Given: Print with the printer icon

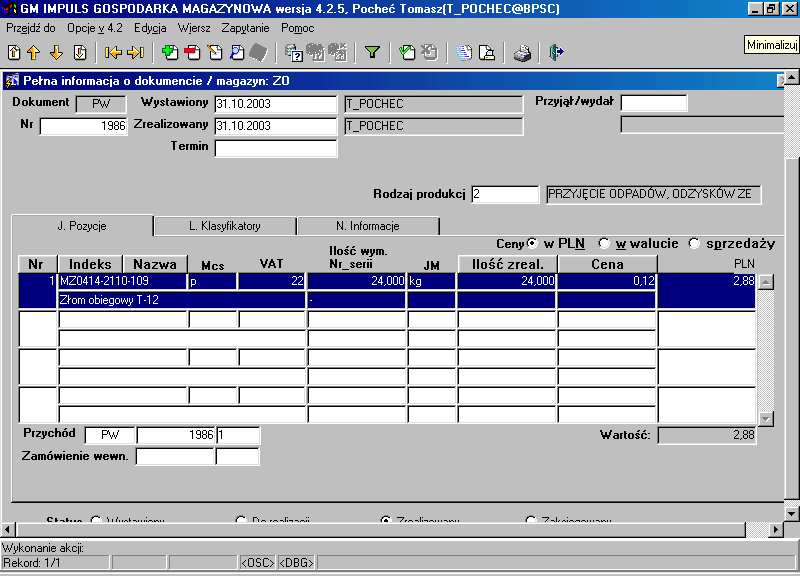Looking at the screenshot, I should [522, 52].
